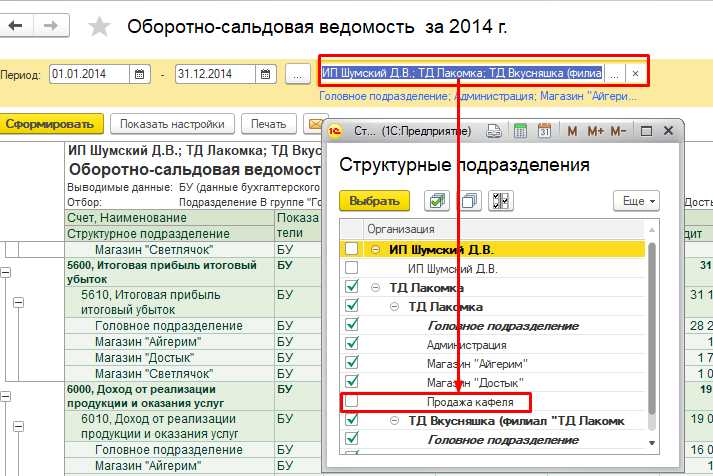The height and width of the screenshot is (476, 713).
Task: Click the dialog list scroll up arrow
Action: tap(652, 230)
